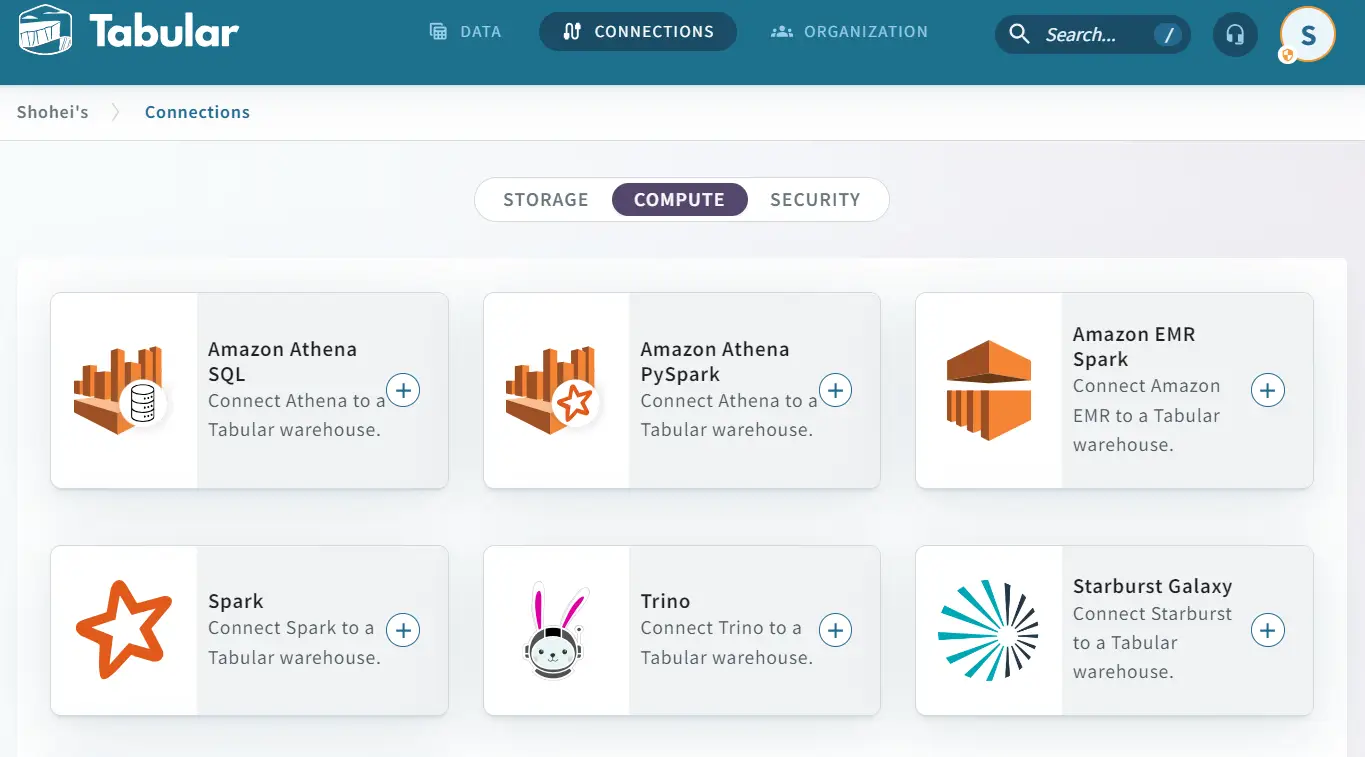Click the Tabular wordmark text
This screenshot has height=757, width=1365.
click(x=164, y=31)
